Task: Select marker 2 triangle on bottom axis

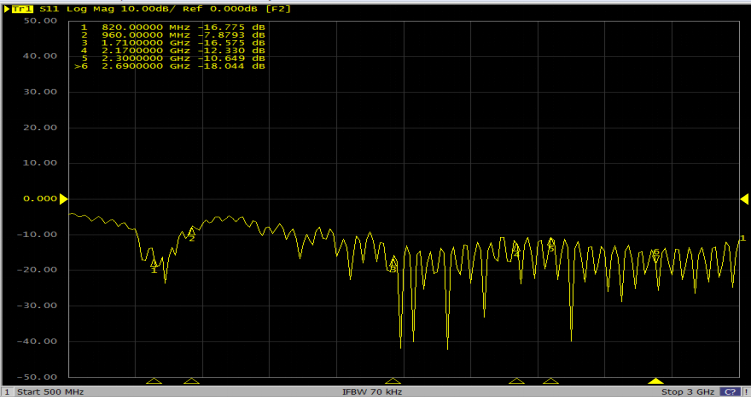Action: [191, 381]
